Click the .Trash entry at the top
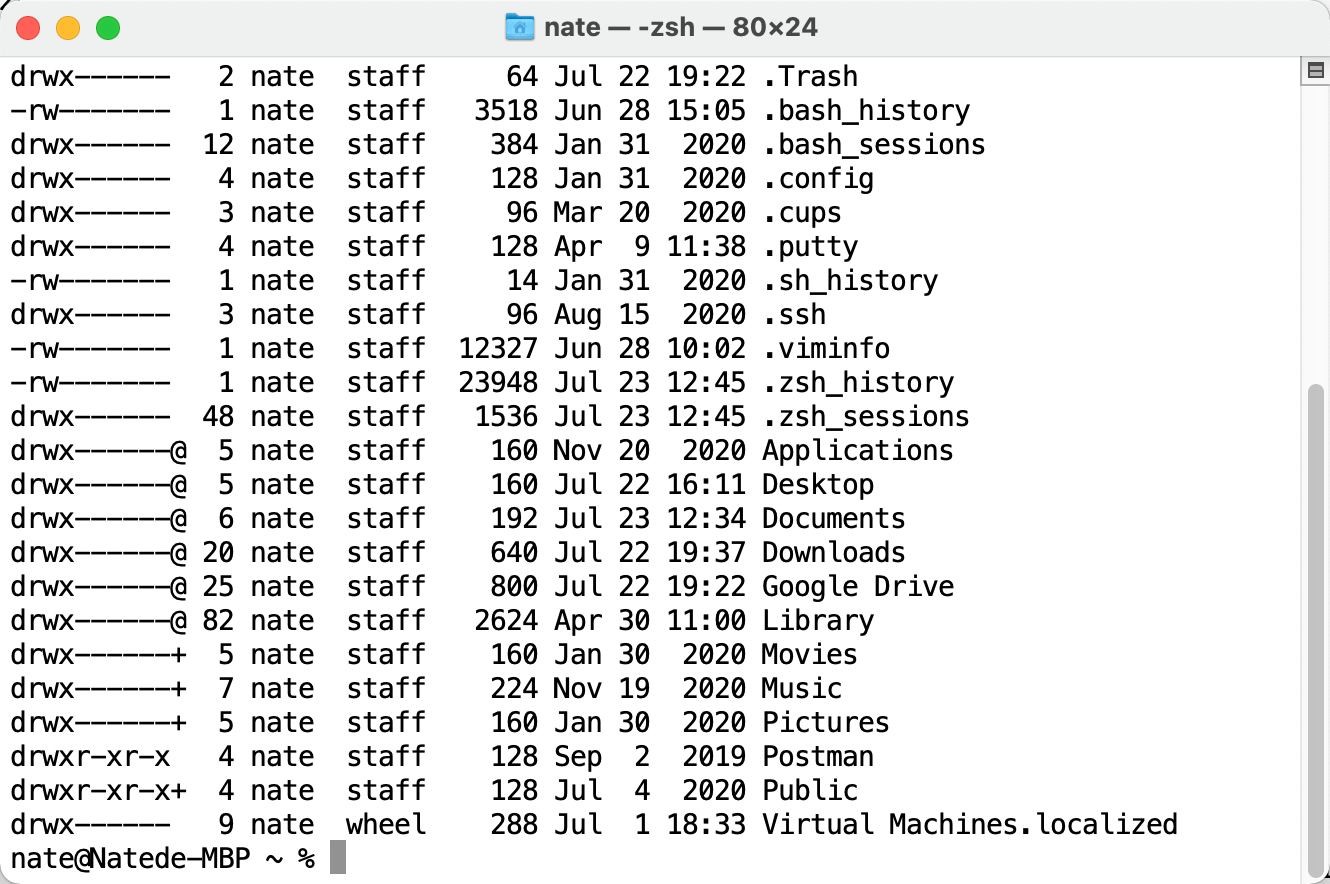The height and width of the screenshot is (884, 1330). coord(810,76)
